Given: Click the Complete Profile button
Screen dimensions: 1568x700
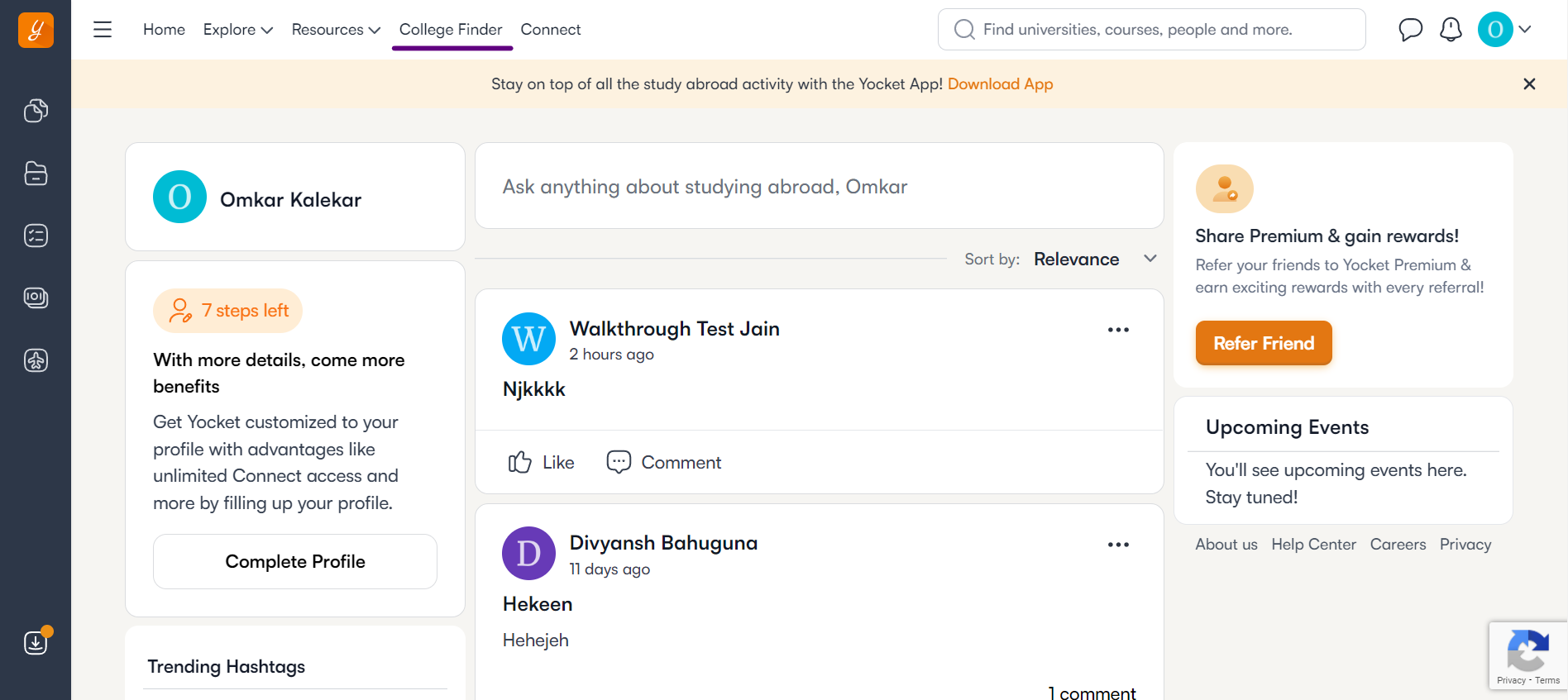Looking at the screenshot, I should click(295, 562).
